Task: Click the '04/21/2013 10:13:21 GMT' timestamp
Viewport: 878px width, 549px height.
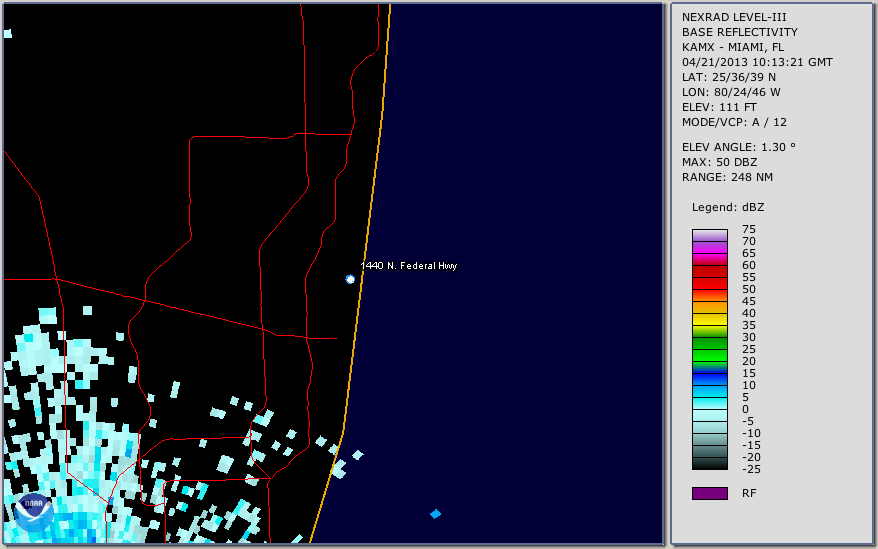Action: [x=757, y=62]
